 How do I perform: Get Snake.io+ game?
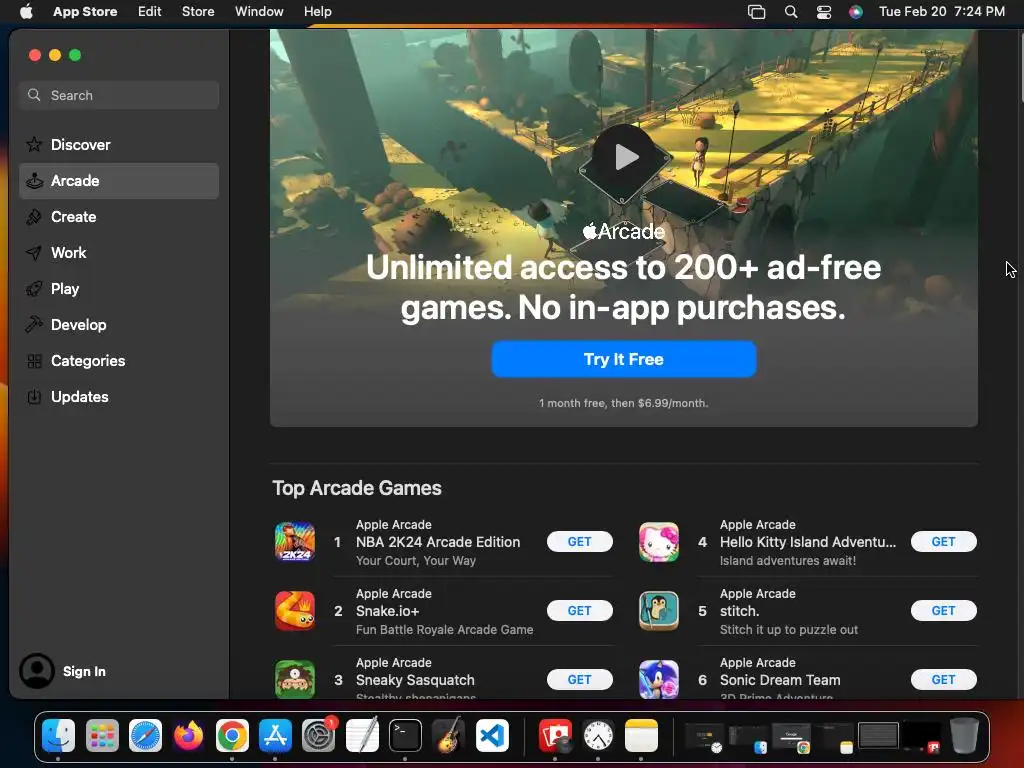pyautogui.click(x=579, y=611)
